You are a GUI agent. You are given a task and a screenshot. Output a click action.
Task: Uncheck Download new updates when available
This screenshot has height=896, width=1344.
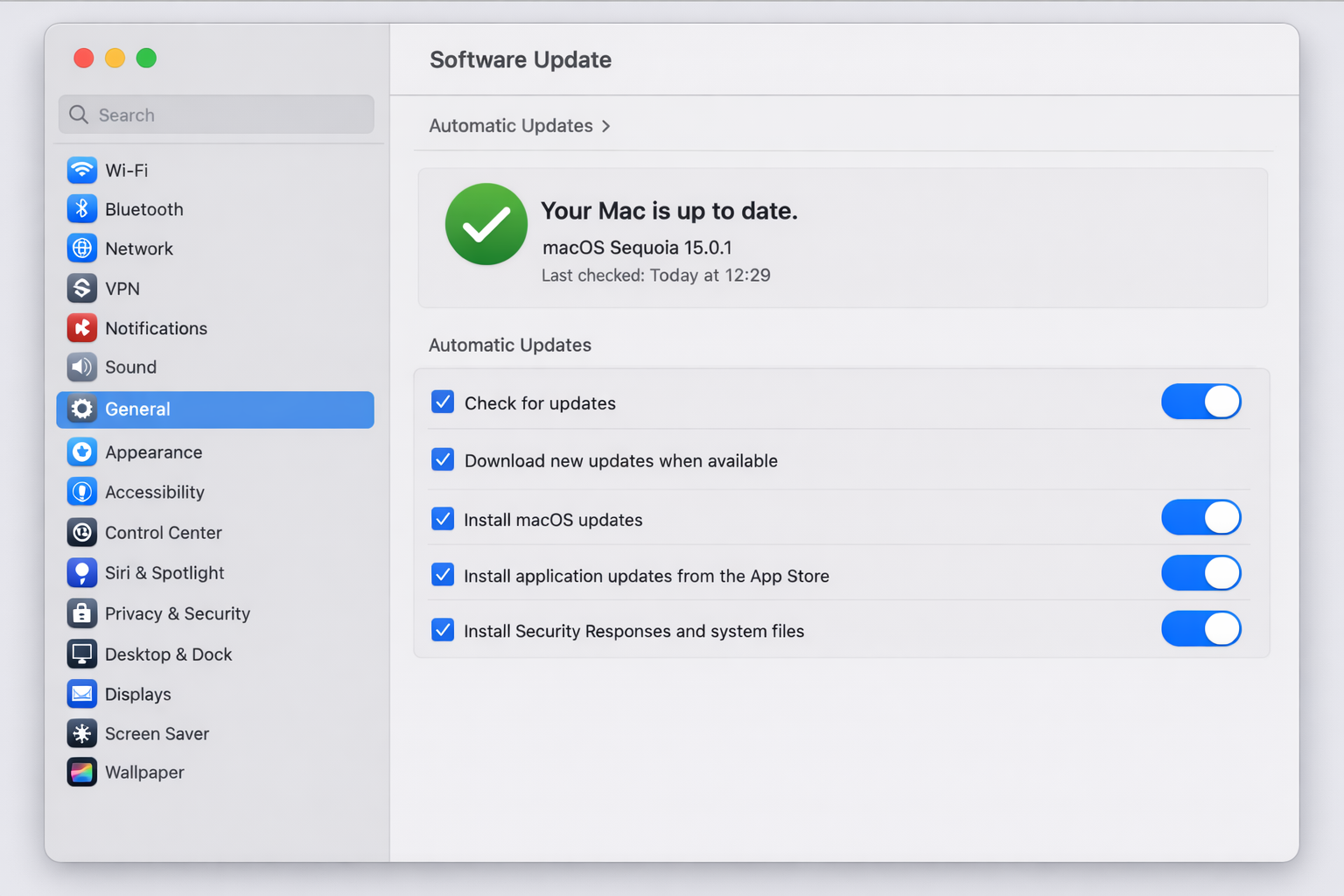(x=443, y=459)
